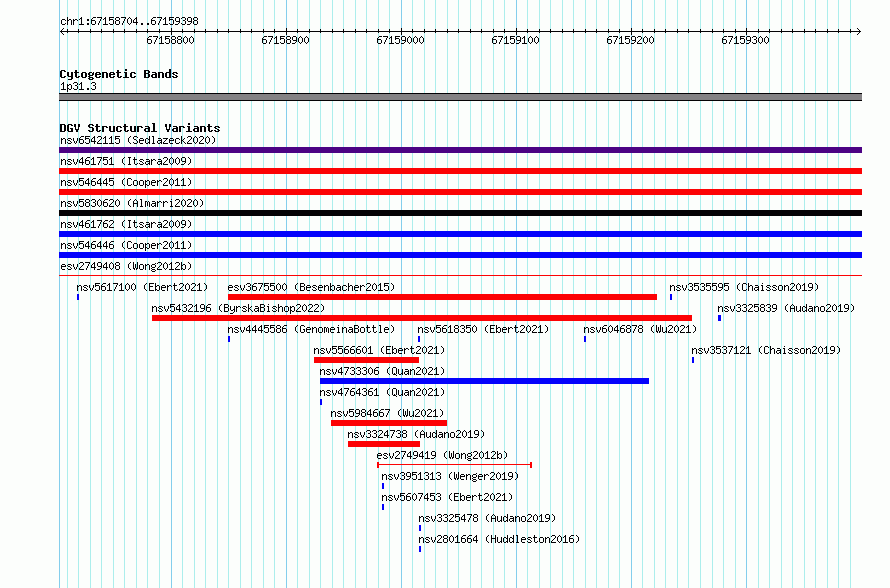Select nsv3535595 (Chaisson2019) label
Screen dimensions: 890x588
[744, 287]
